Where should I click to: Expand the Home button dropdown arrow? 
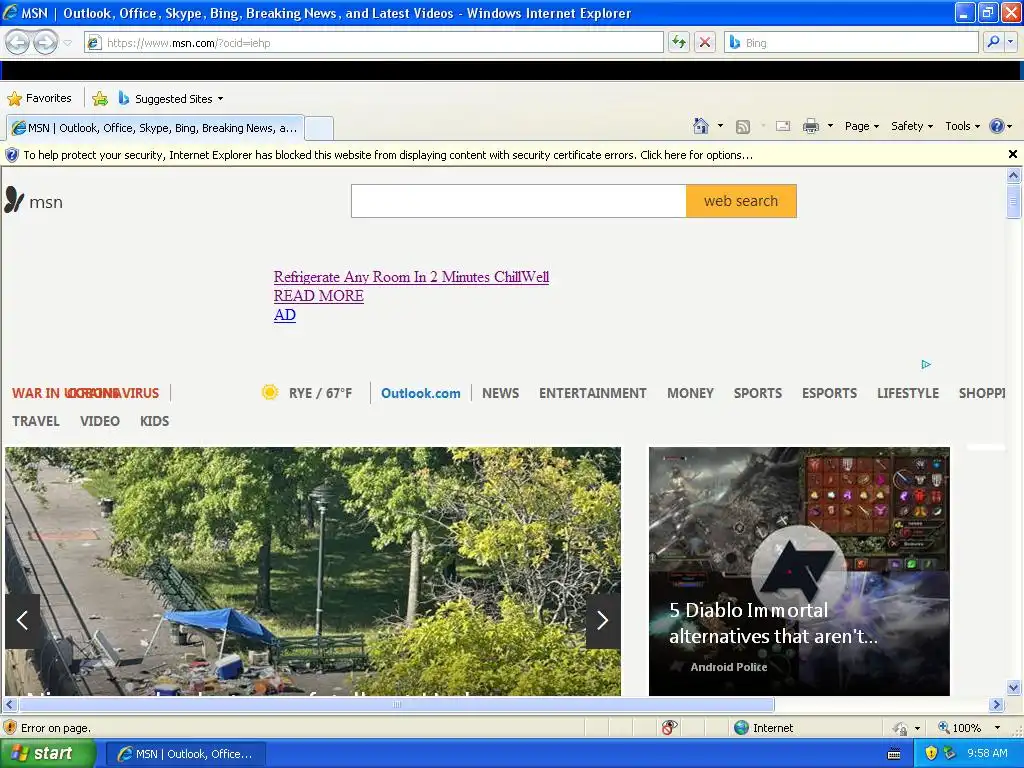[x=720, y=126]
